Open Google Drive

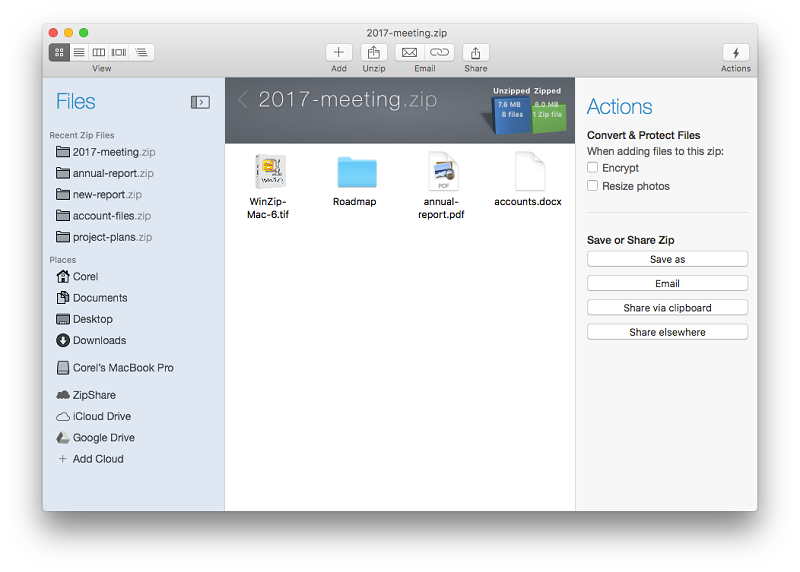pos(95,438)
